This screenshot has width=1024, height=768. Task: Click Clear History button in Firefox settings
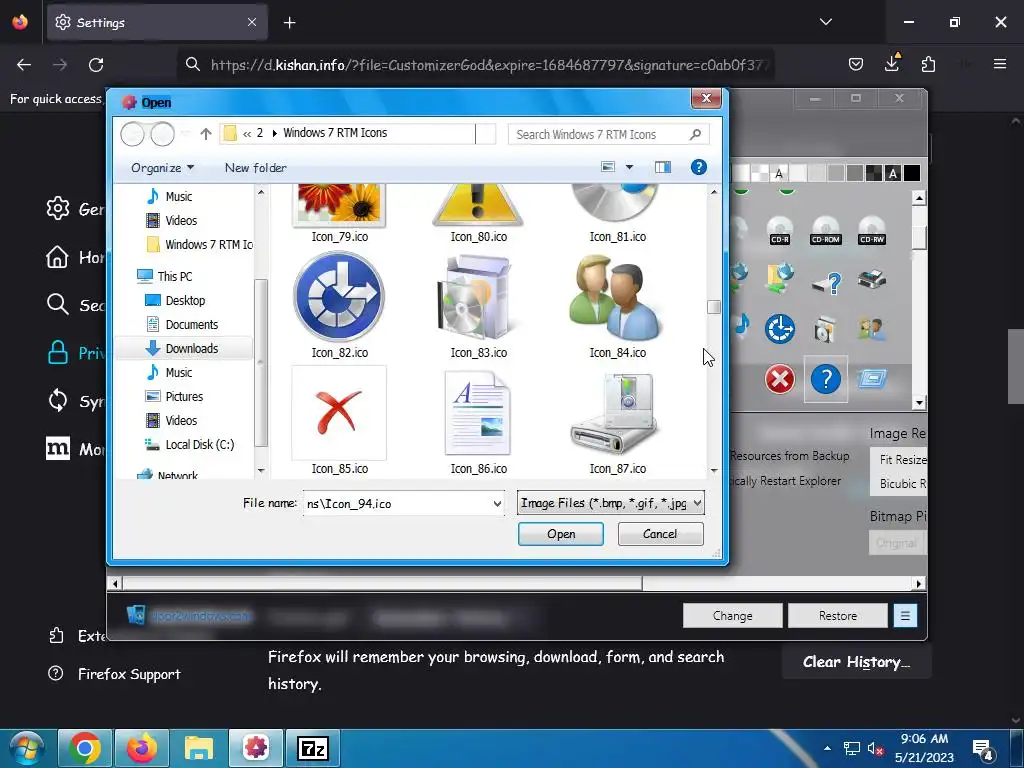pos(856,662)
